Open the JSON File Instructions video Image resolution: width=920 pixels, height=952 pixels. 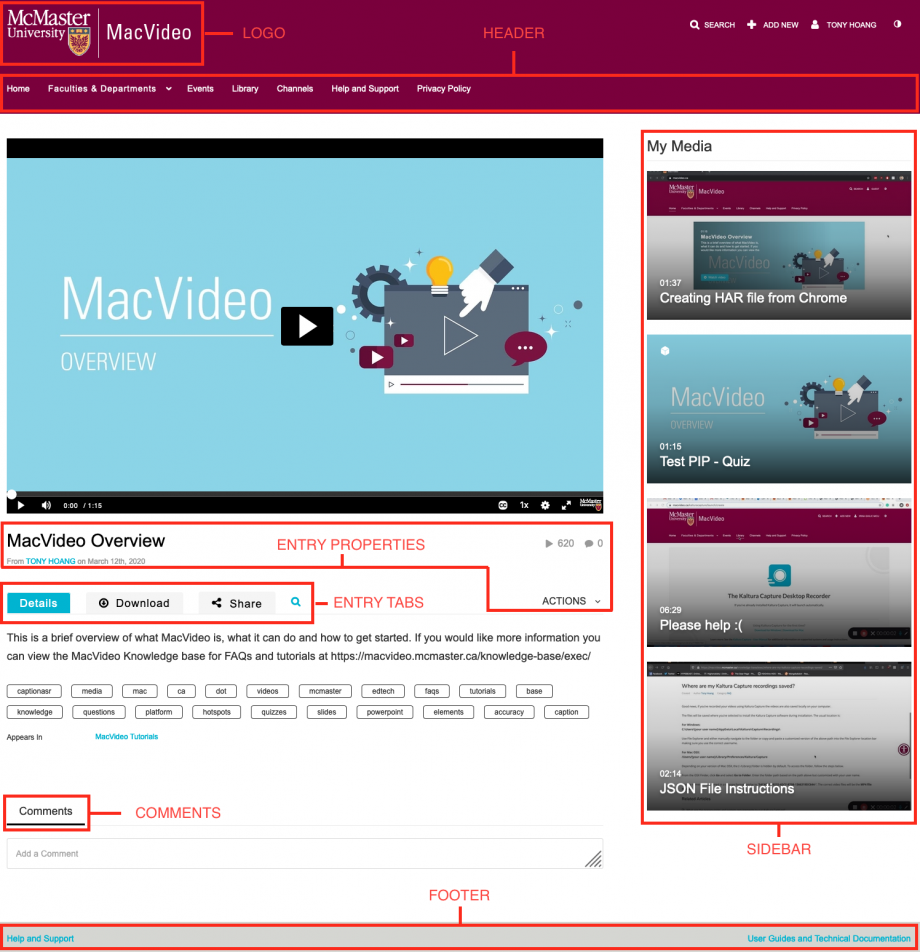[779, 736]
